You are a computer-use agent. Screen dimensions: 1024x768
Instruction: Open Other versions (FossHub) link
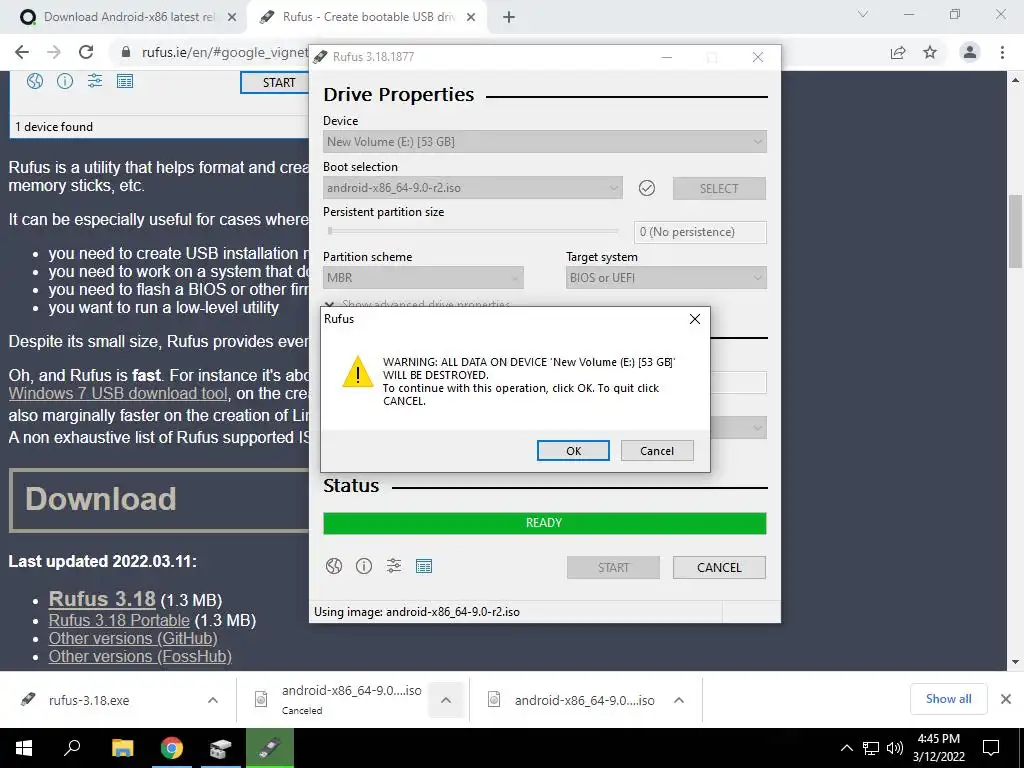[x=140, y=656]
